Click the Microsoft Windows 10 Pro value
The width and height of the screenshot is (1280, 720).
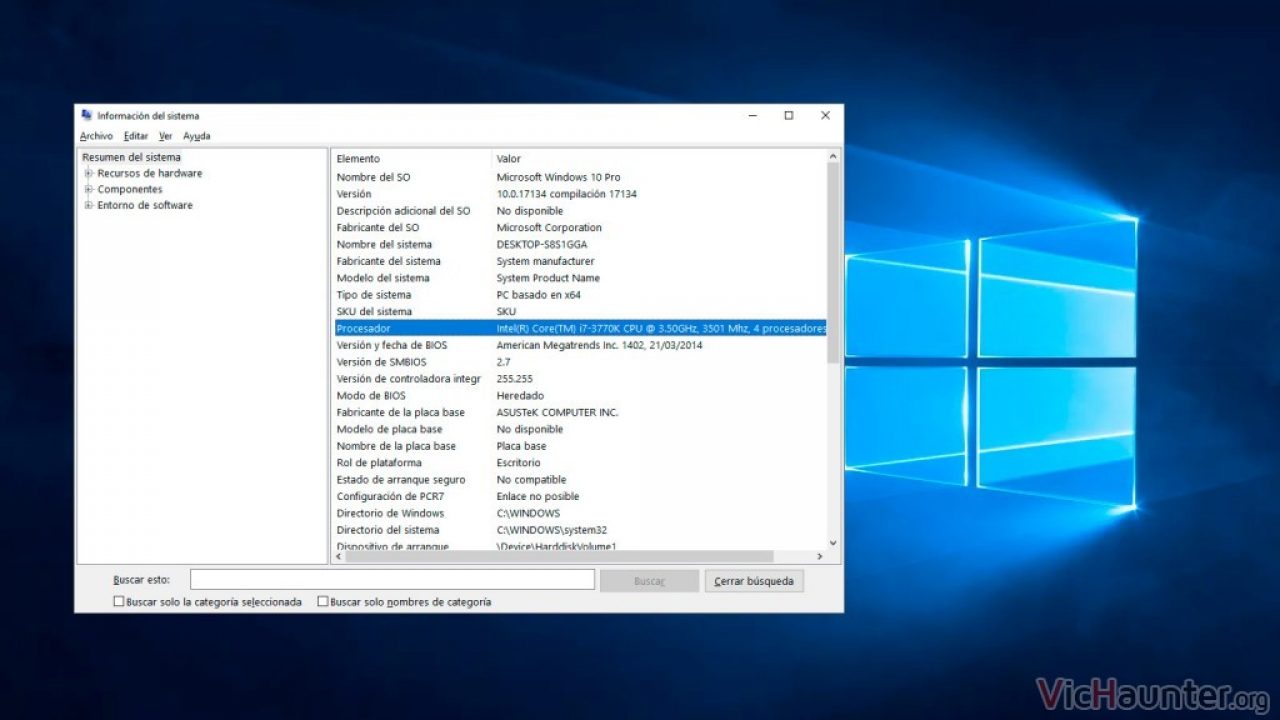(x=558, y=177)
